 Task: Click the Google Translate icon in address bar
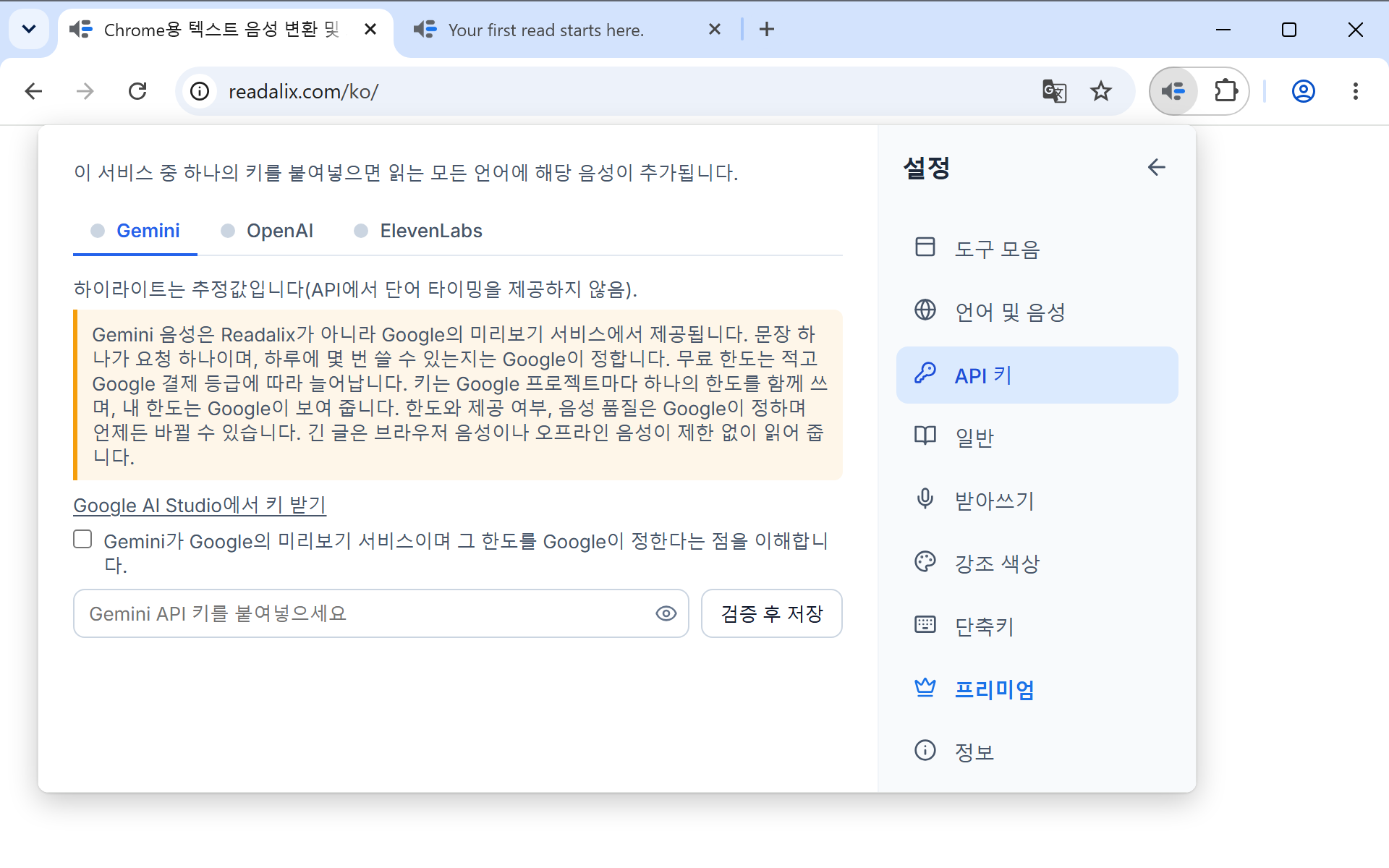tap(1054, 91)
